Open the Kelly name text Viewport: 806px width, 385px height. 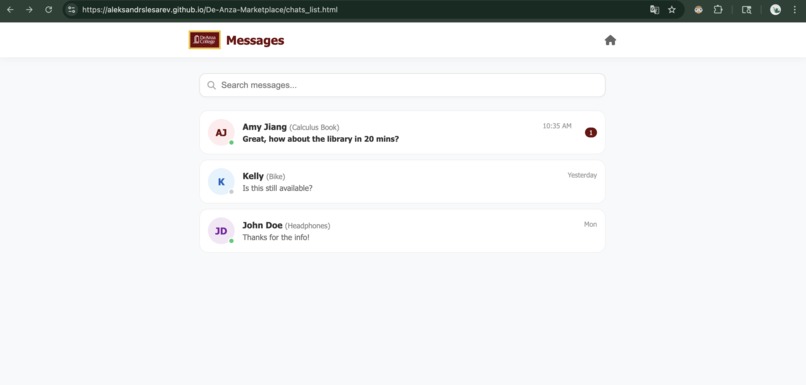pos(253,176)
